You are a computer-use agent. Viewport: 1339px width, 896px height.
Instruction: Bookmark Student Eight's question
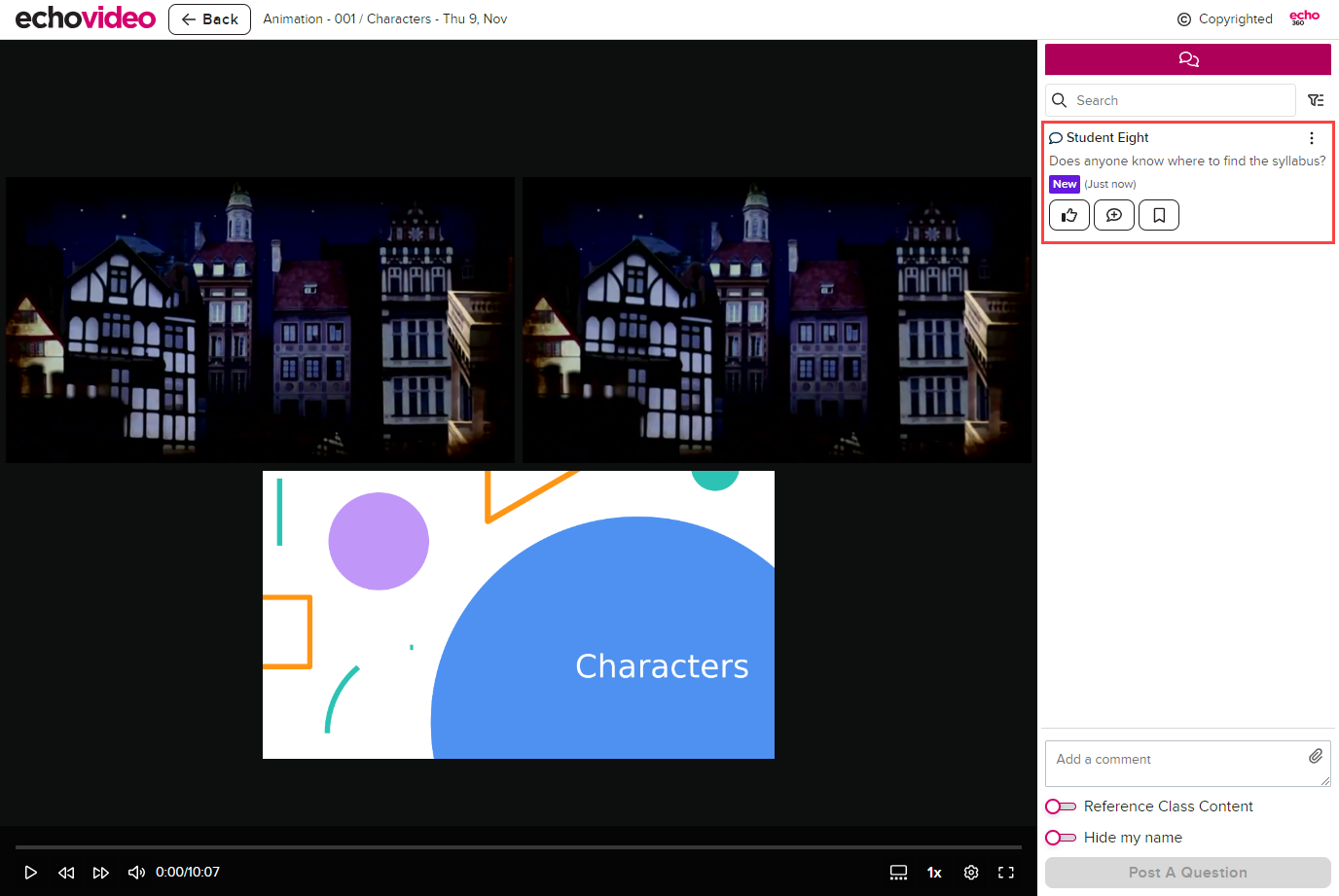tap(1159, 215)
